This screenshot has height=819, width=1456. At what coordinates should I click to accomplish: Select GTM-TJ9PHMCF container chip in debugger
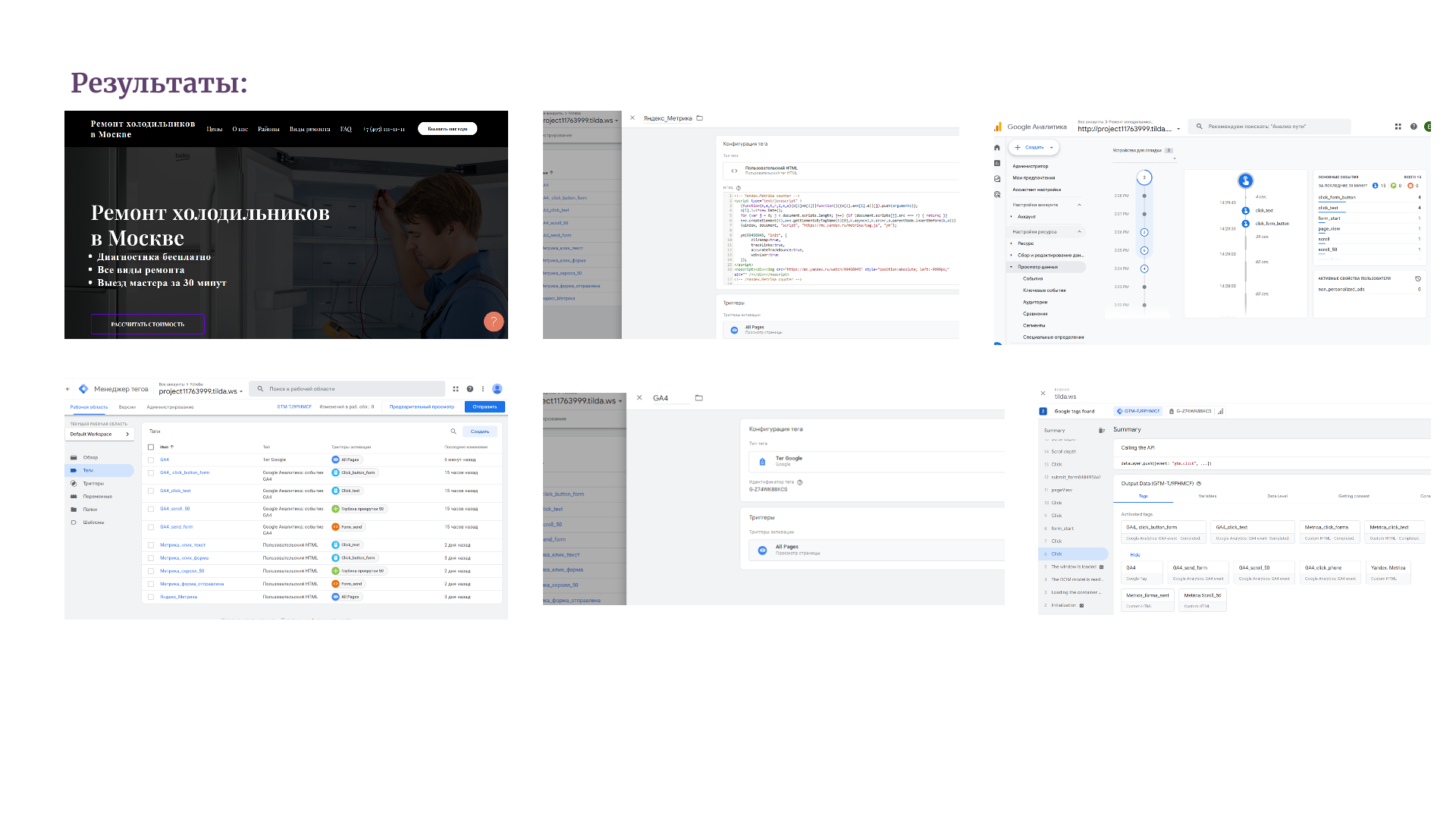pos(1138,411)
